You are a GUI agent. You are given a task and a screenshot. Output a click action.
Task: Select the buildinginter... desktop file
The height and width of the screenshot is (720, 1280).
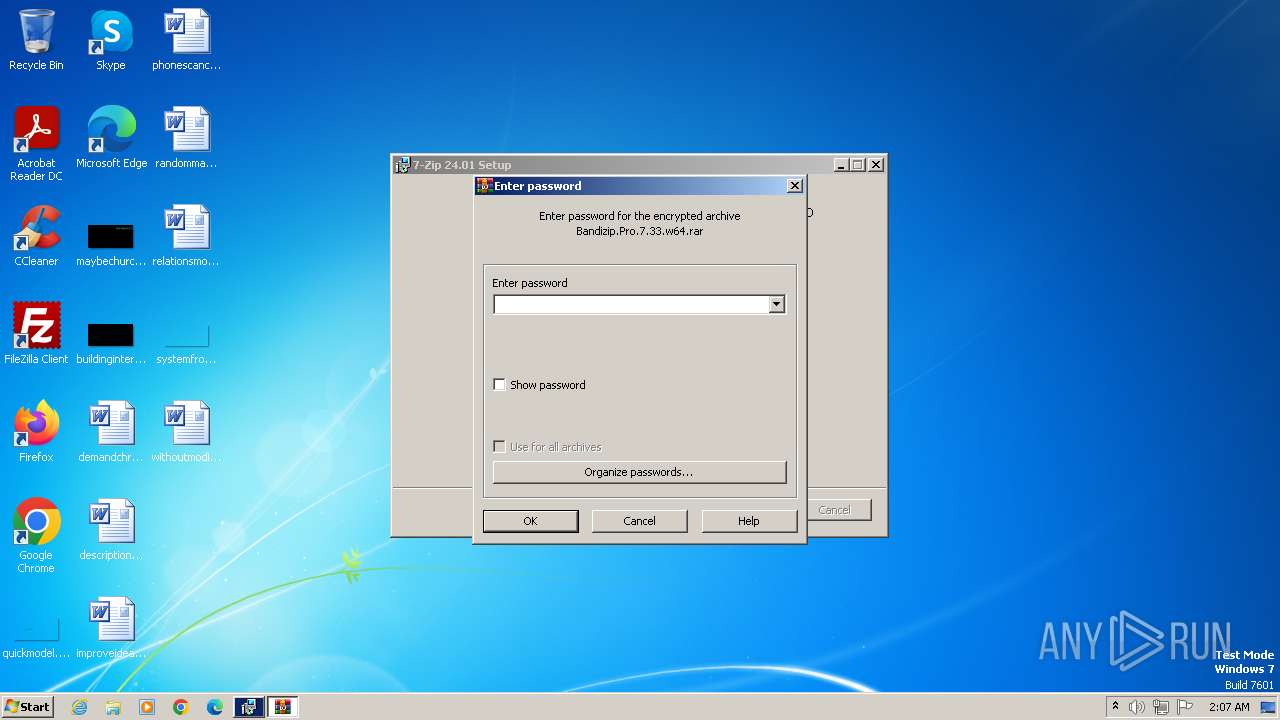[x=111, y=343]
